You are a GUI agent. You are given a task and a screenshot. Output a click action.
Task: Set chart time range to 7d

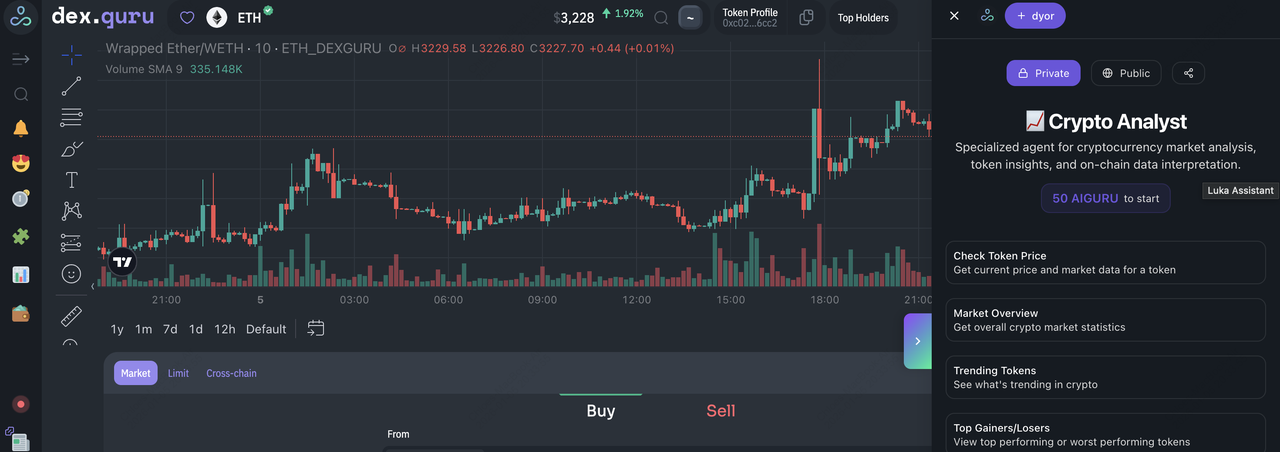170,329
